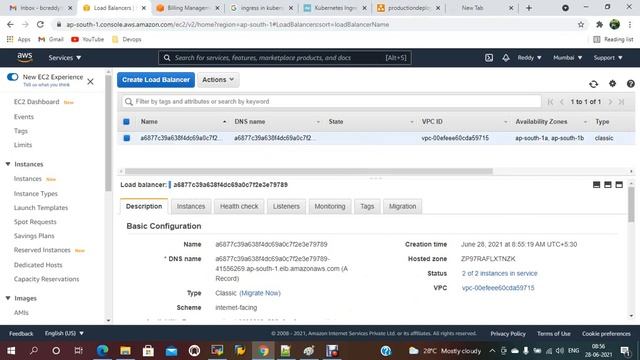Screen dimensions: 640x360
Task: Open the notifications bell icon
Action: click(x=506, y=58)
